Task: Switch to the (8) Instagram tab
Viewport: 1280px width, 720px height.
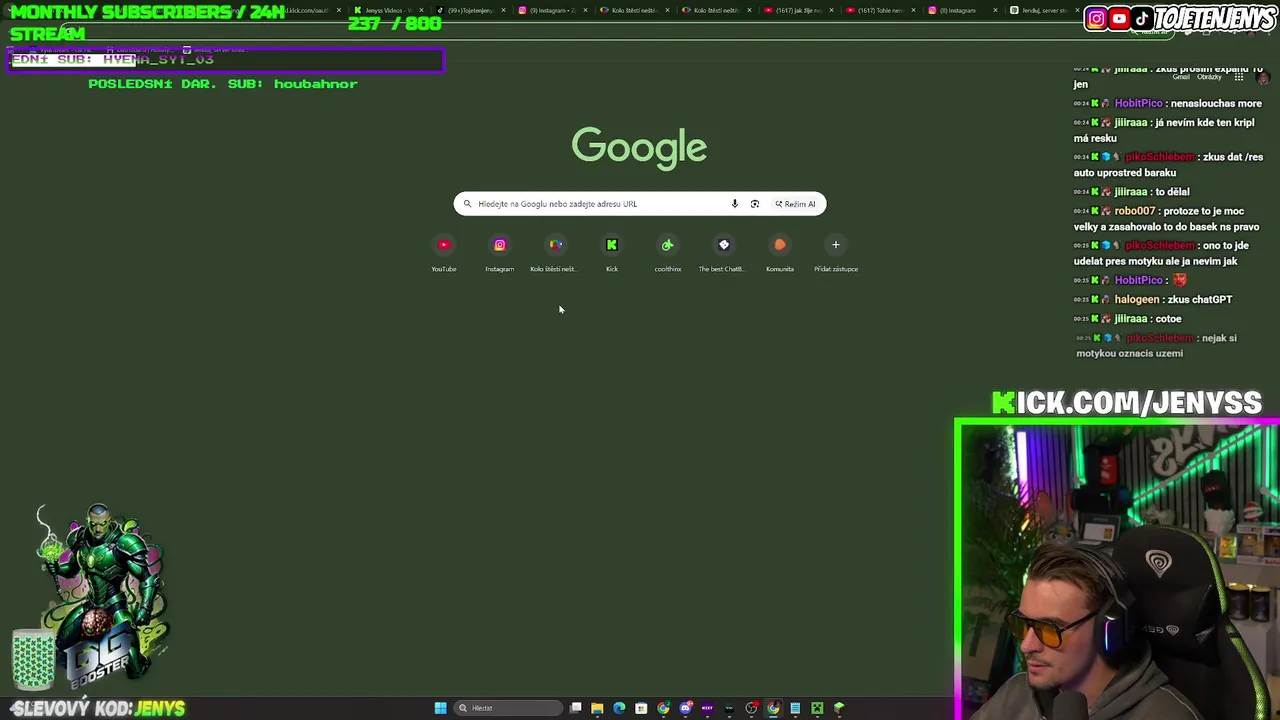Action: point(963,10)
